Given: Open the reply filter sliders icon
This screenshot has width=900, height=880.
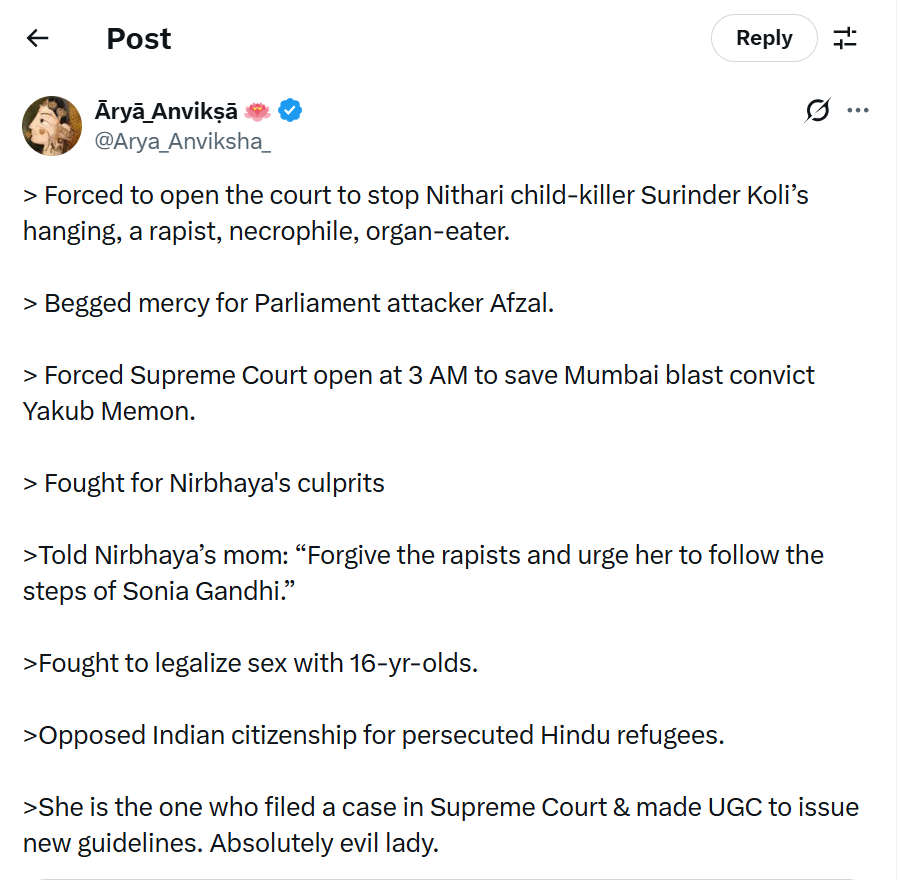Looking at the screenshot, I should click(x=846, y=38).
